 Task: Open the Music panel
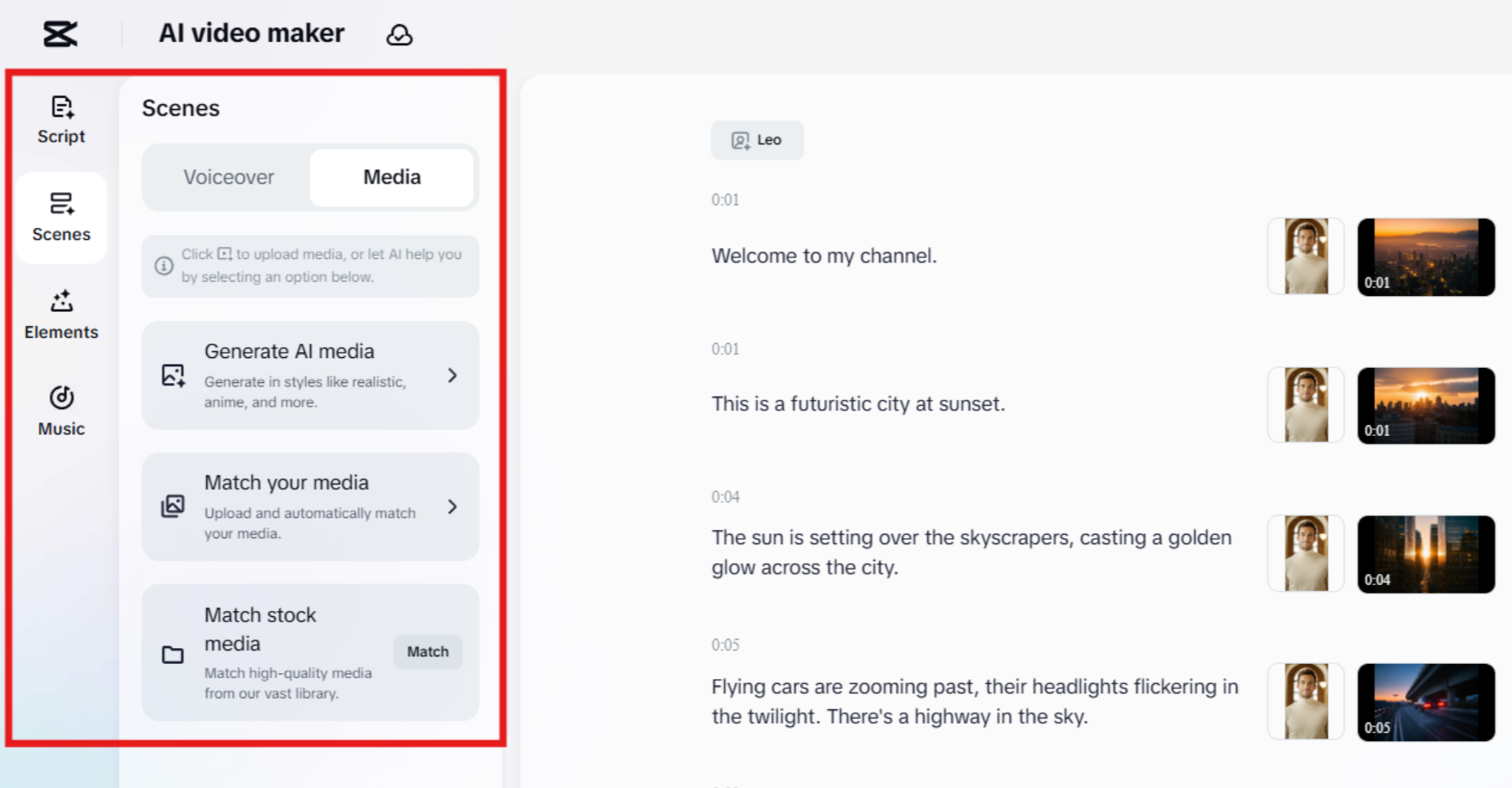pos(60,410)
